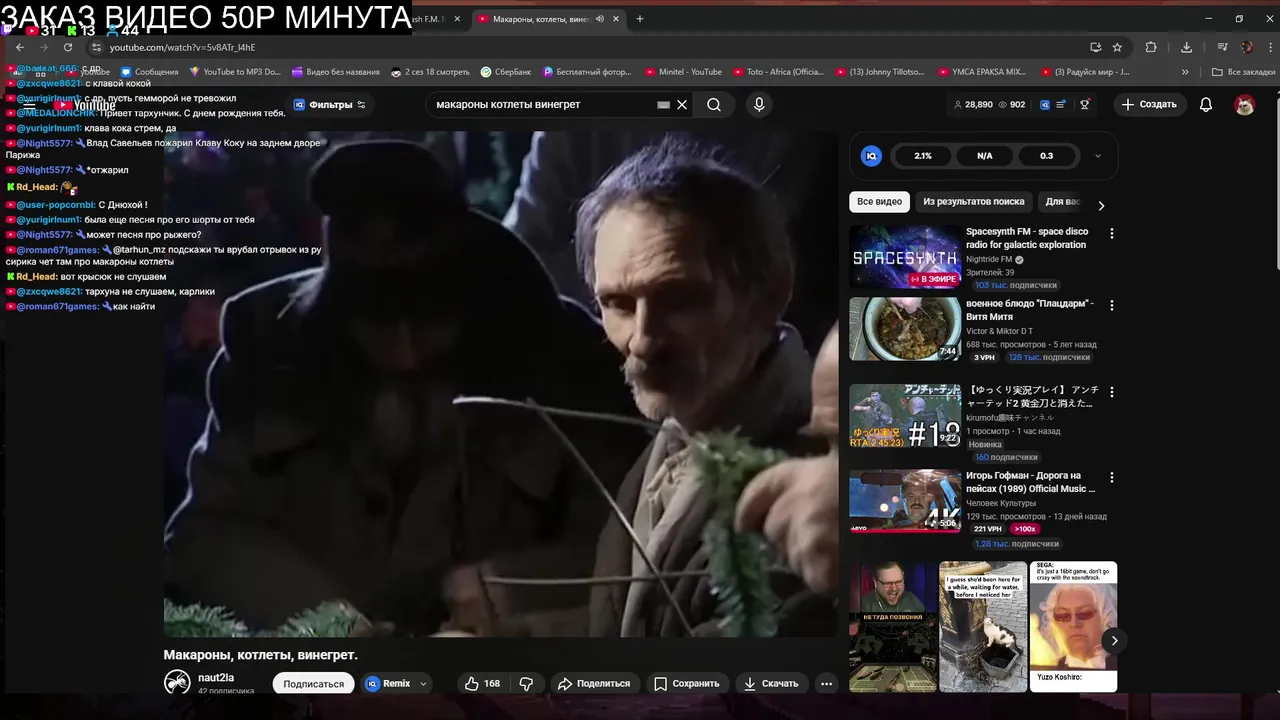1280x720 pixels.
Task: Click the N/A stat pill
Action: tap(984, 156)
